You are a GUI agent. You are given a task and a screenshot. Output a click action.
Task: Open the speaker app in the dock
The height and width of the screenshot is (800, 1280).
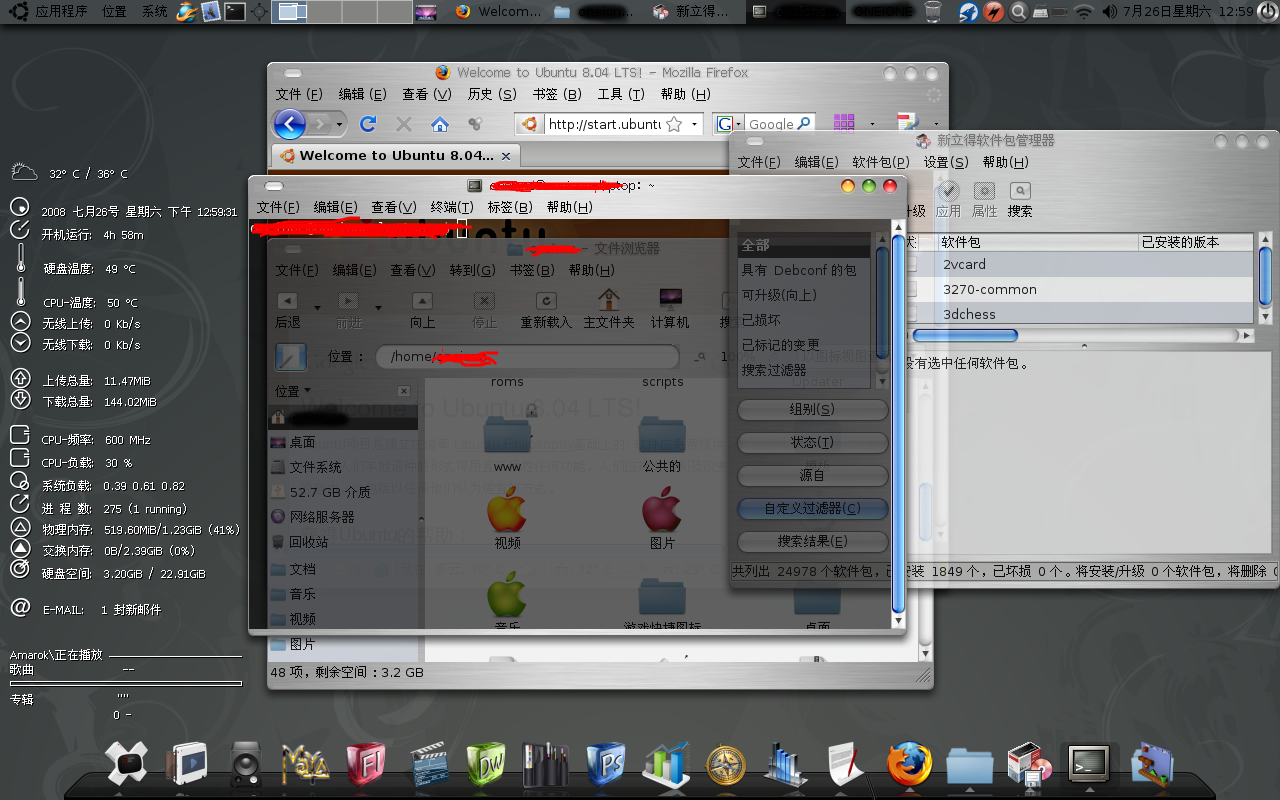click(245, 765)
